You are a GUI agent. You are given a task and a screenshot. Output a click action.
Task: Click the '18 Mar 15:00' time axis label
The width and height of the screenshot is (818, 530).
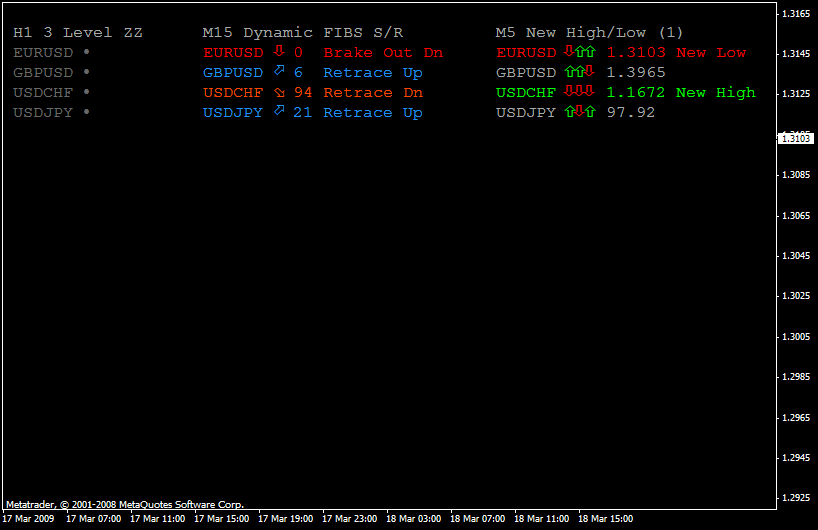pos(606,519)
